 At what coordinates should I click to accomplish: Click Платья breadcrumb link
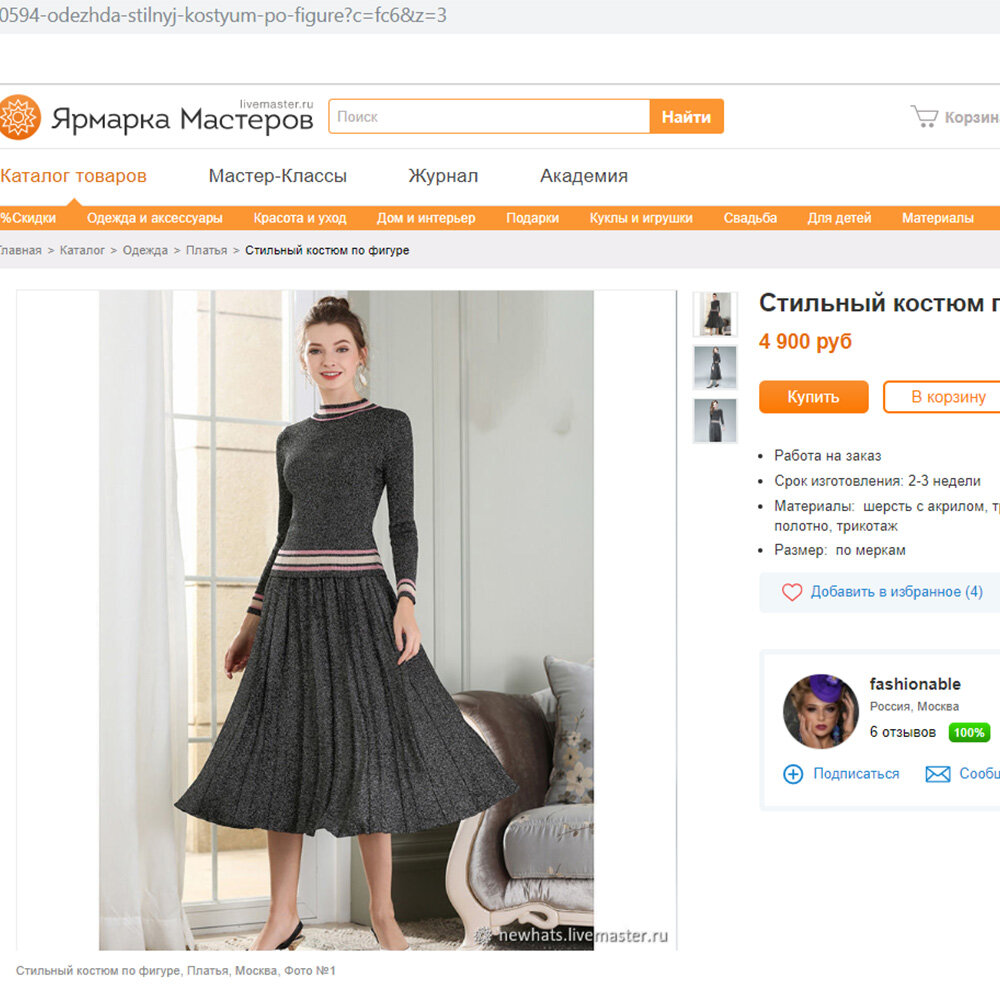pyautogui.click(x=206, y=251)
